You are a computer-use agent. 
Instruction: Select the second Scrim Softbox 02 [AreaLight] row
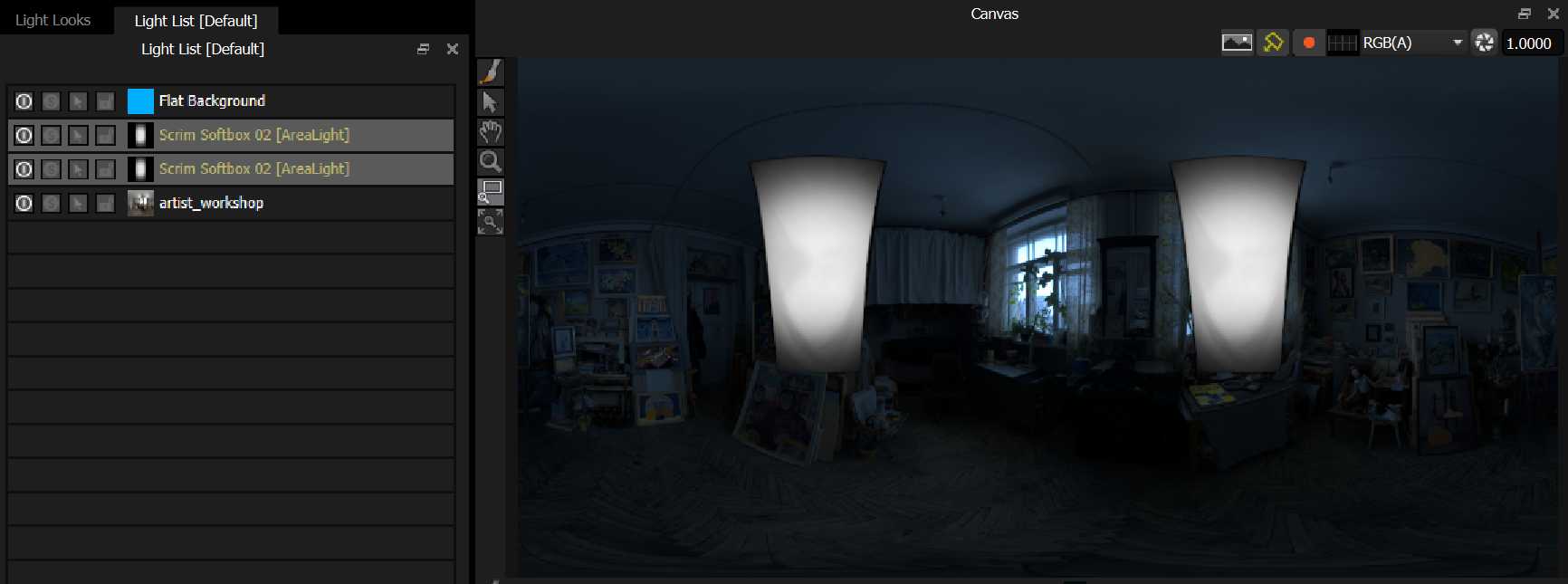[231, 169]
